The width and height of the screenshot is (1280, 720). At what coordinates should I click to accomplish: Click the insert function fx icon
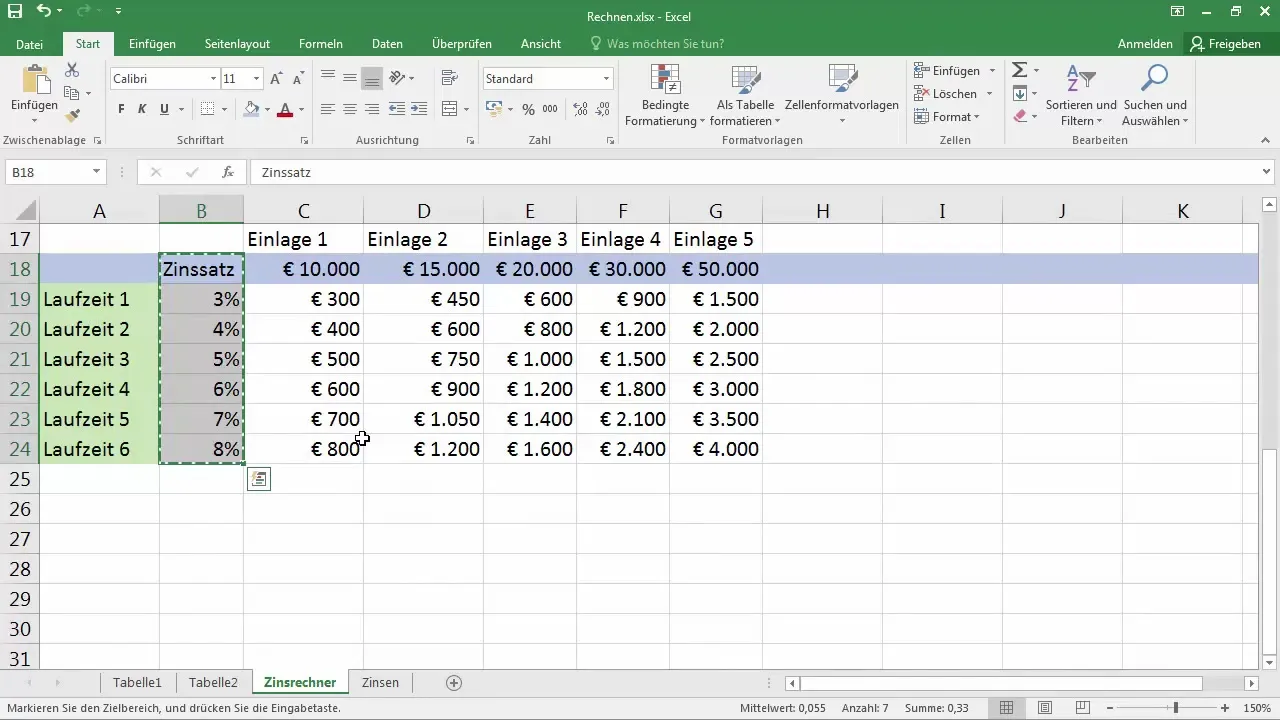[x=228, y=172]
